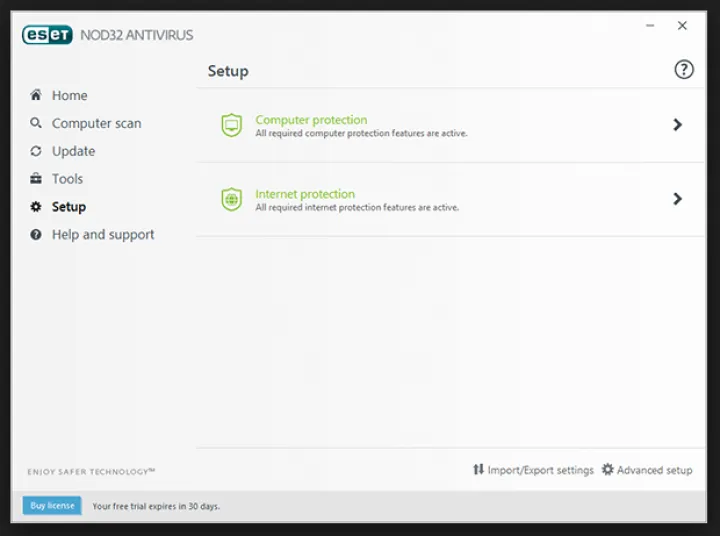Viewport: 720px width, 536px height.
Task: Expand Internet protection with the chevron arrow
Action: 677,199
